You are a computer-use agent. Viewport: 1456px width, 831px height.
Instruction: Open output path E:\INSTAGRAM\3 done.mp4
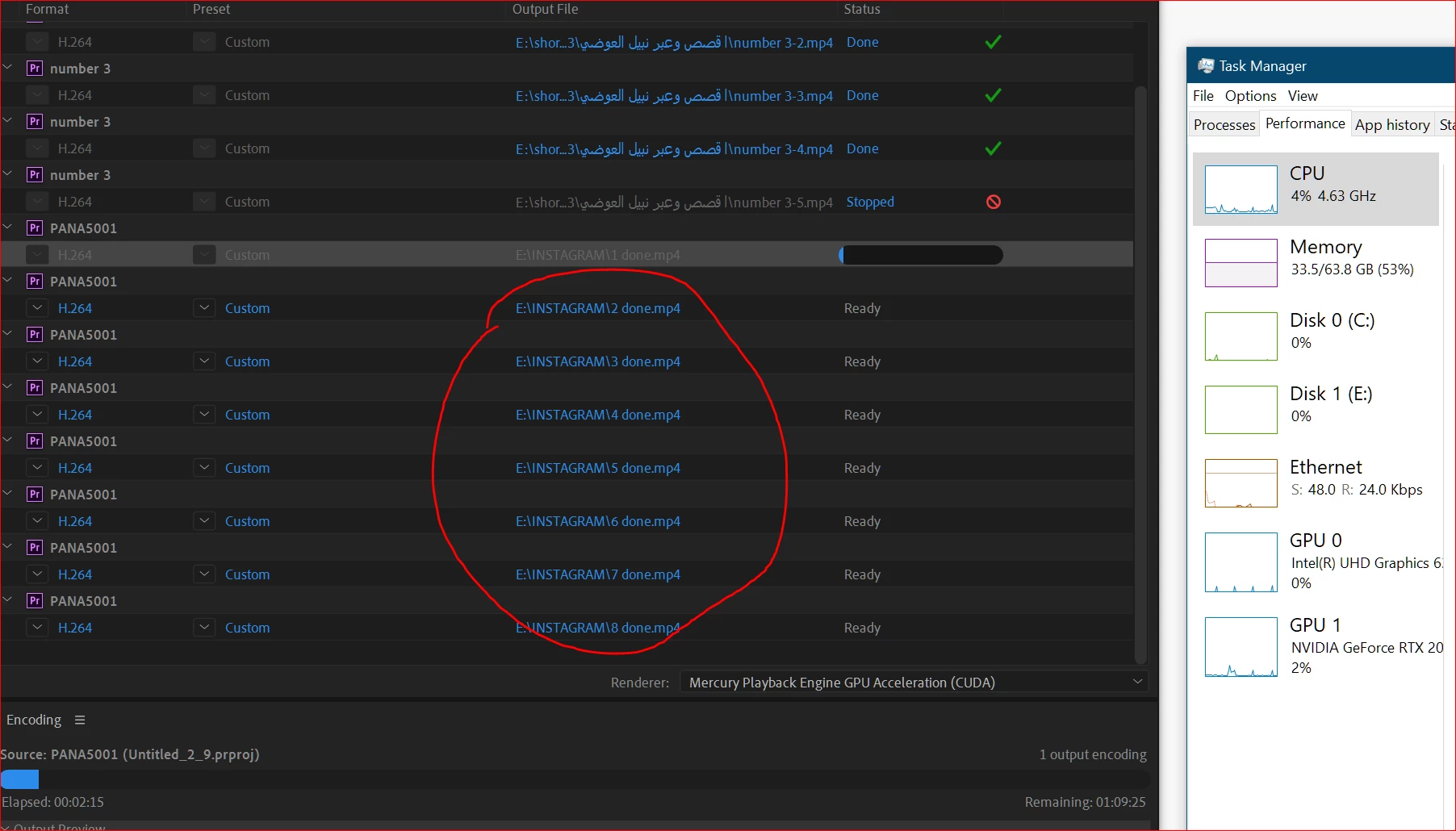[598, 361]
